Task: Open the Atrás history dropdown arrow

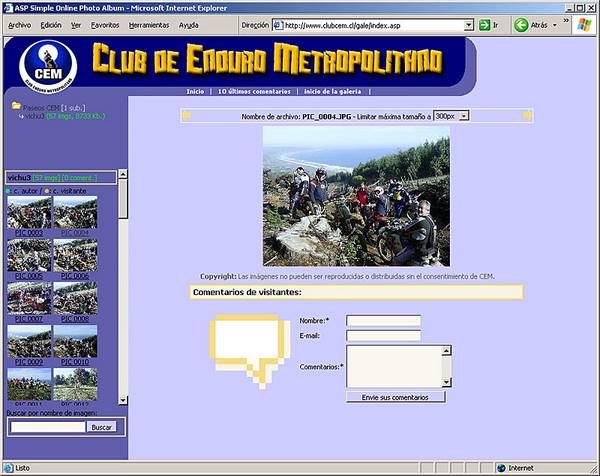Action: point(555,26)
